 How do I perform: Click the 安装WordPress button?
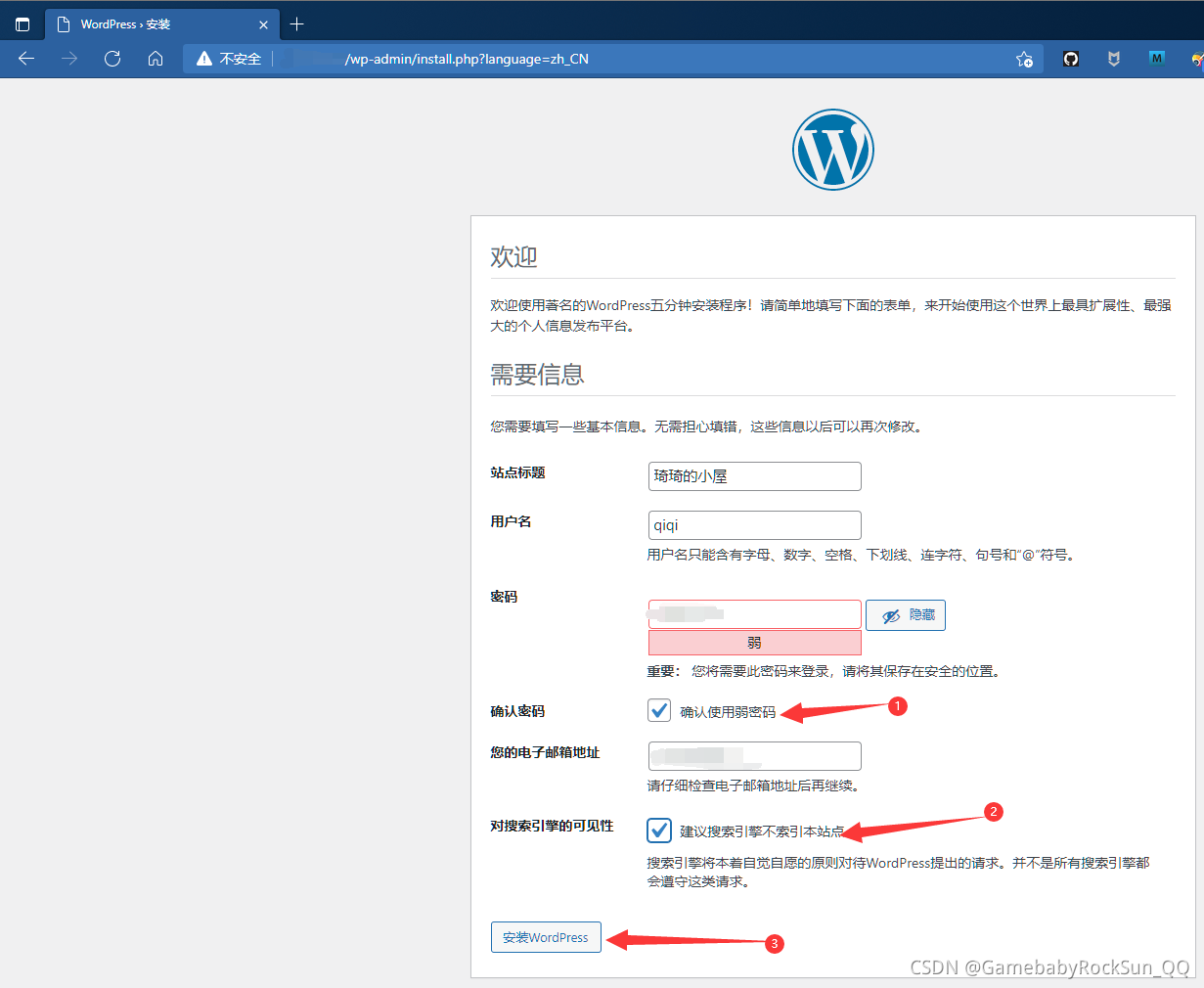pyautogui.click(x=546, y=937)
